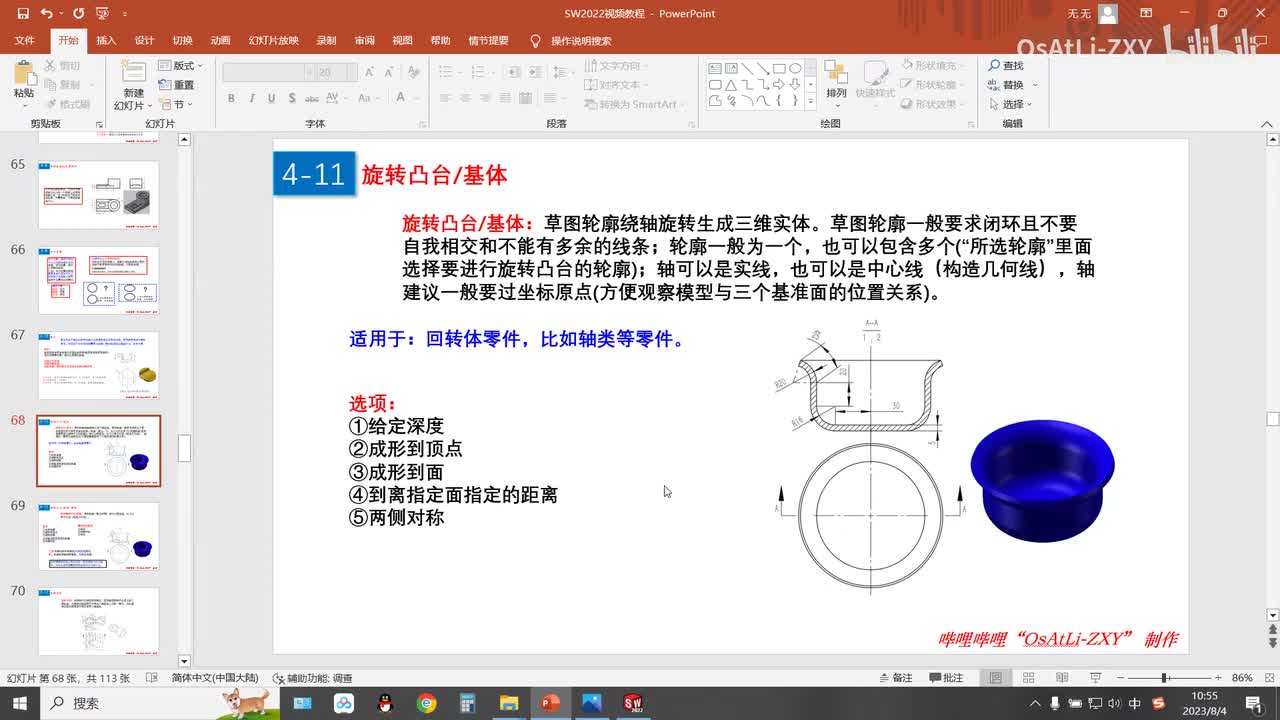Select slide 65 thumbnail
1280x720 pixels.
coord(98,194)
